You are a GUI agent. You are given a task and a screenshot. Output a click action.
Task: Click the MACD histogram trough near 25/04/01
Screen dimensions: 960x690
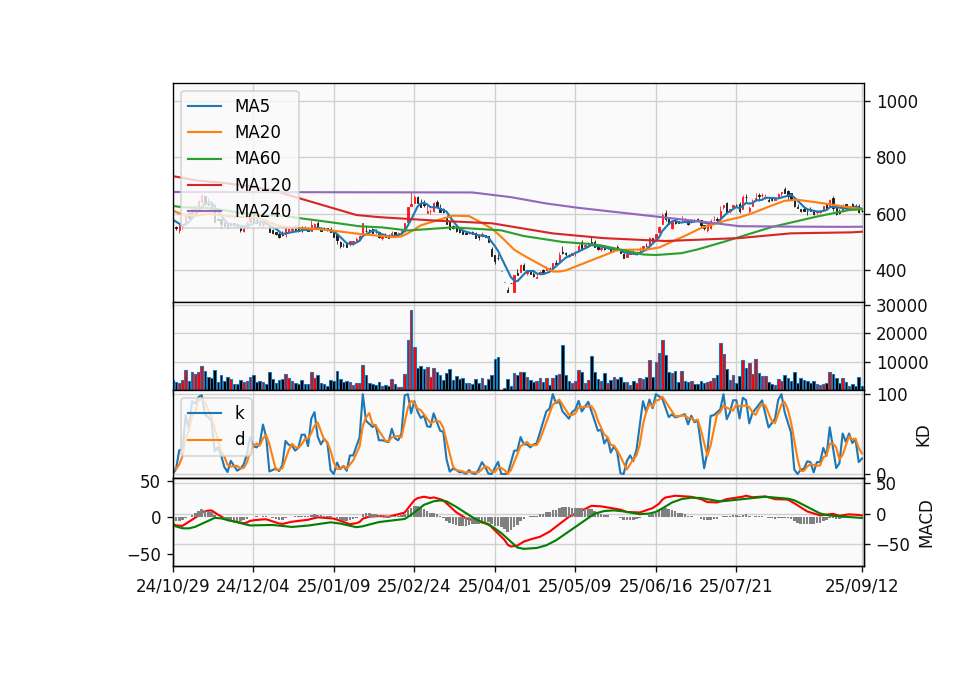506,523
